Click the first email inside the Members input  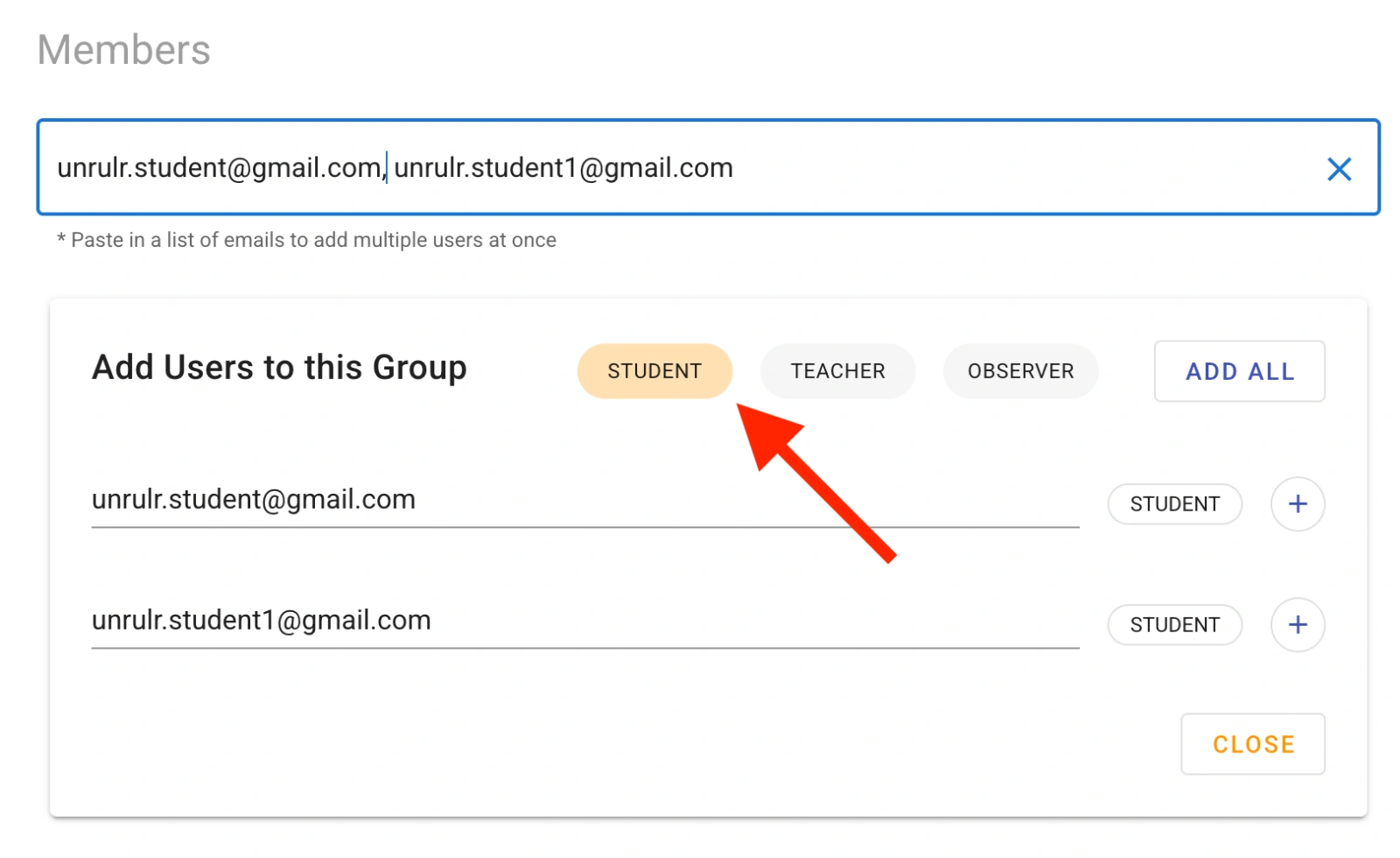(219, 168)
